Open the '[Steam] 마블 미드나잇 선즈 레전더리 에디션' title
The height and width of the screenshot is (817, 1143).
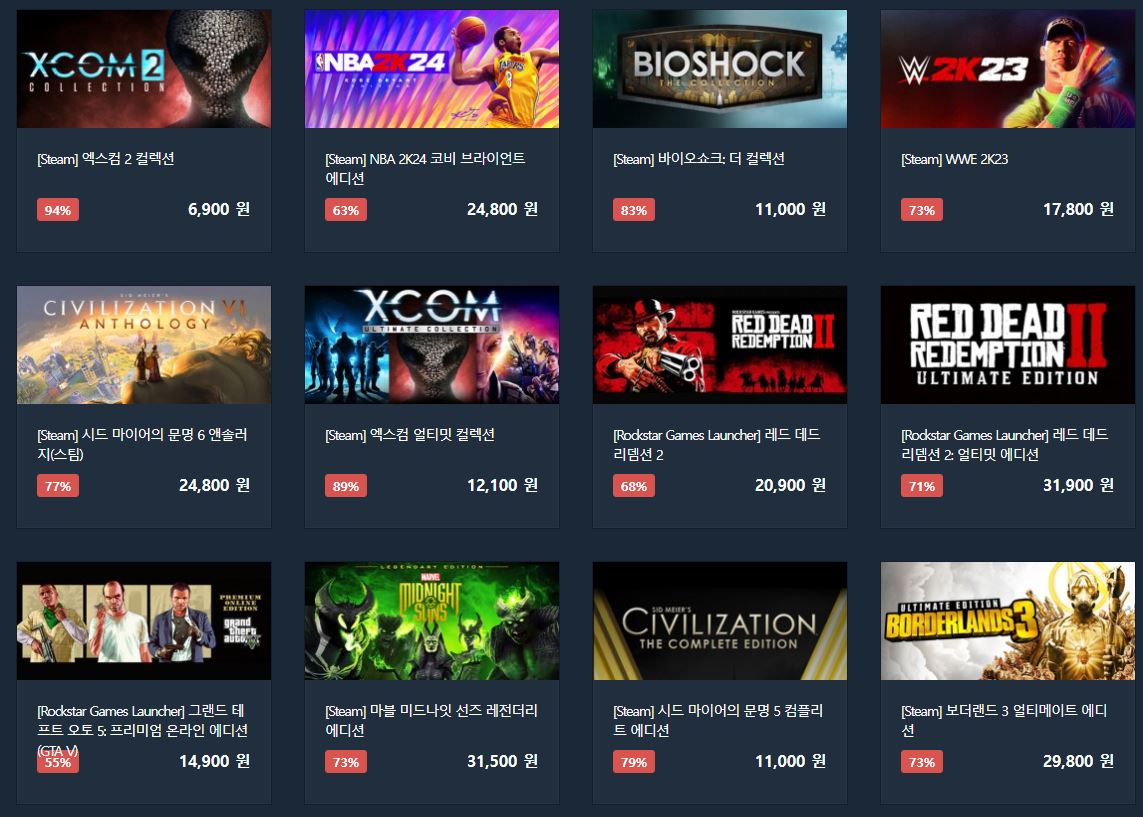click(x=431, y=720)
